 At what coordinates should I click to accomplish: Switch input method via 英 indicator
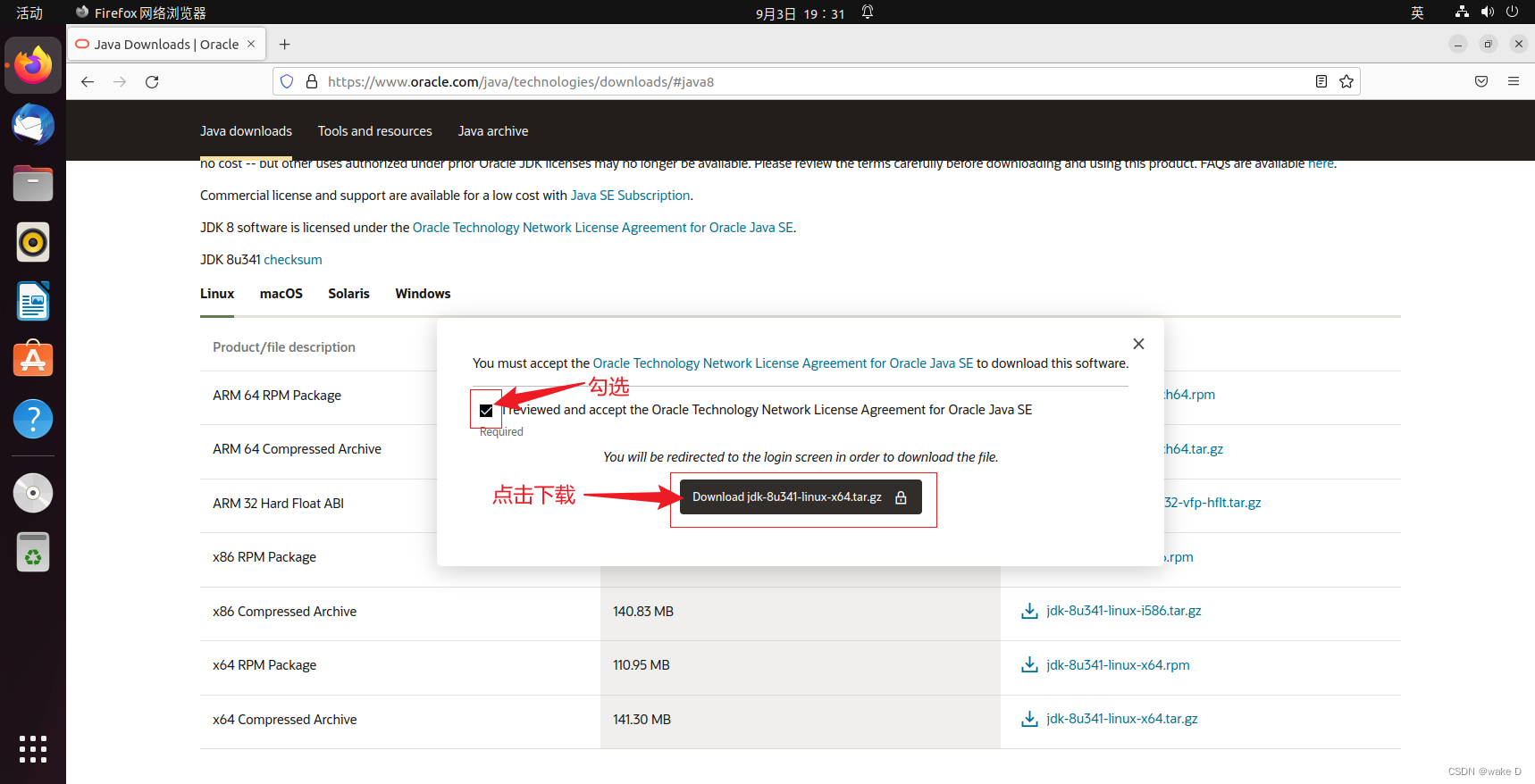[x=1417, y=13]
